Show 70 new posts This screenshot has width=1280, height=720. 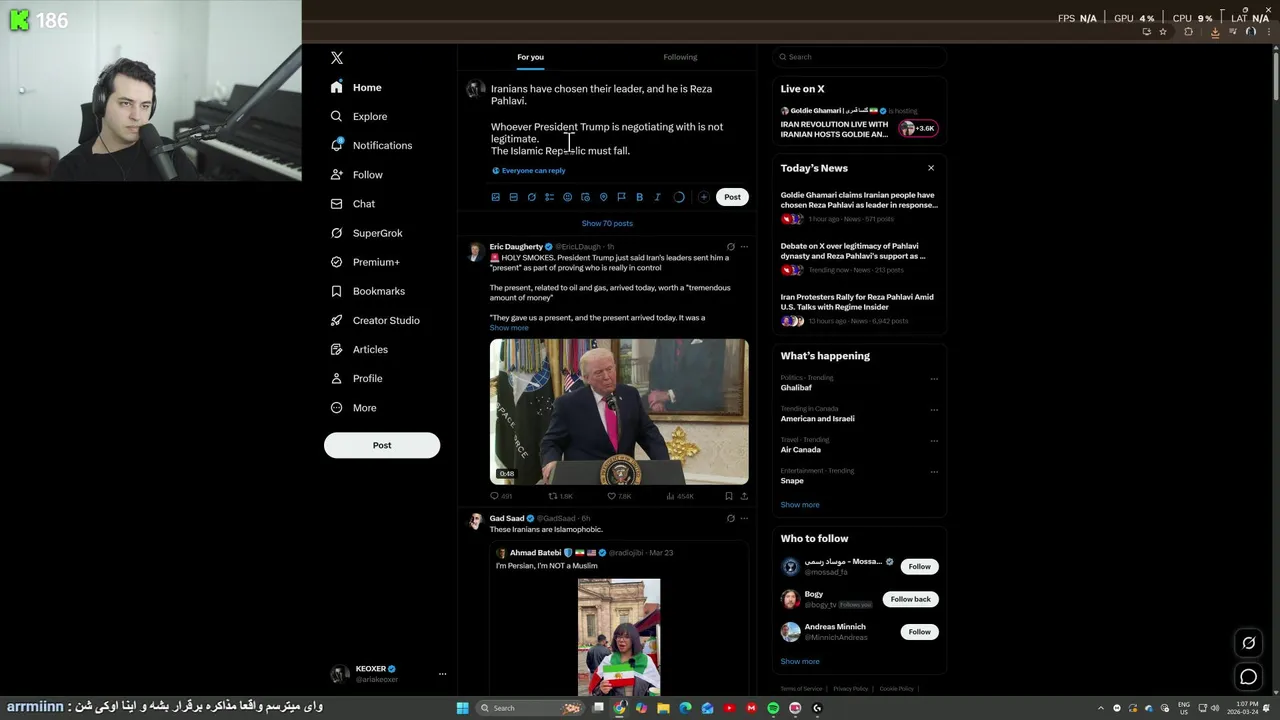point(607,223)
